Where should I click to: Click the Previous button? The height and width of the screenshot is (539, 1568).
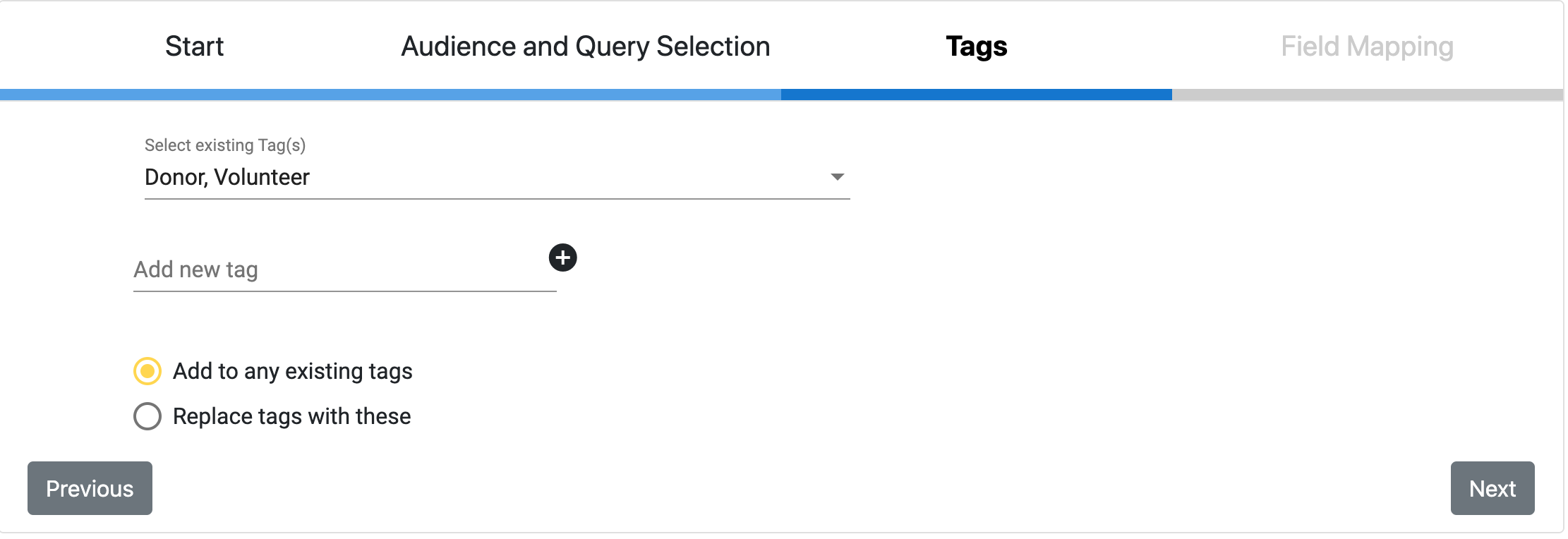90,488
